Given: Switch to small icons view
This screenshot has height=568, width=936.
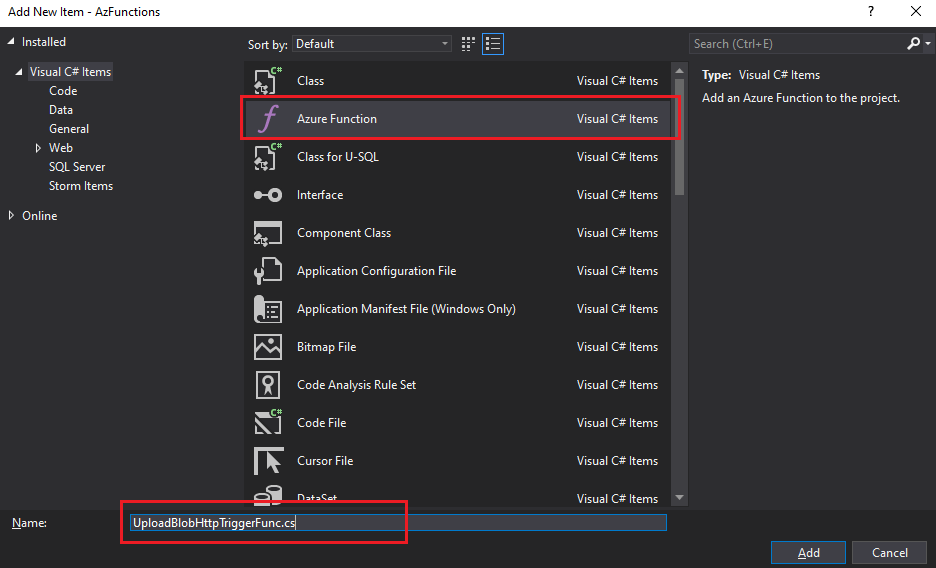Looking at the screenshot, I should 469,44.
